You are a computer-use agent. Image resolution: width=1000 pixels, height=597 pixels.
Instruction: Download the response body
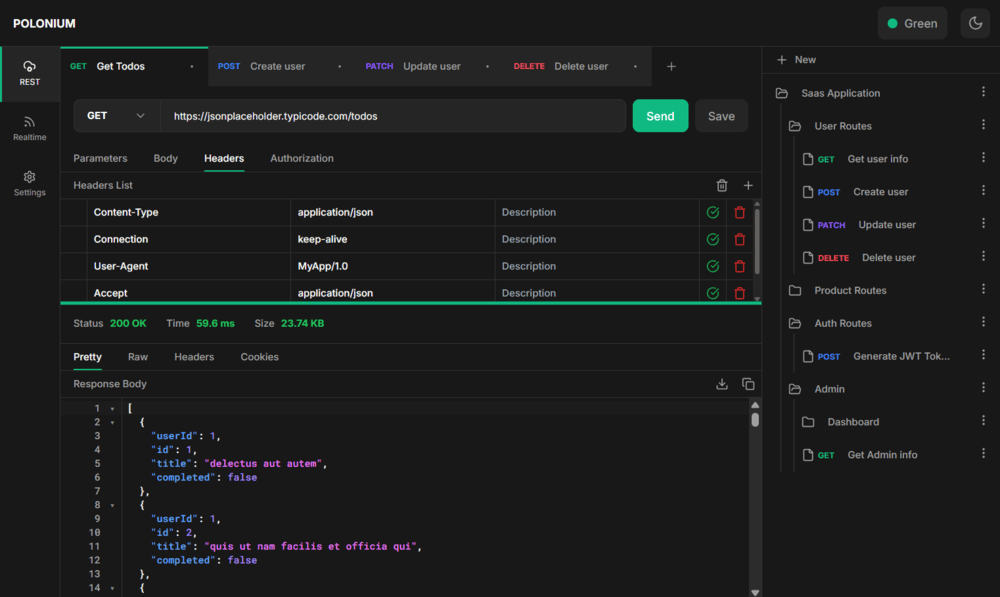click(x=722, y=384)
